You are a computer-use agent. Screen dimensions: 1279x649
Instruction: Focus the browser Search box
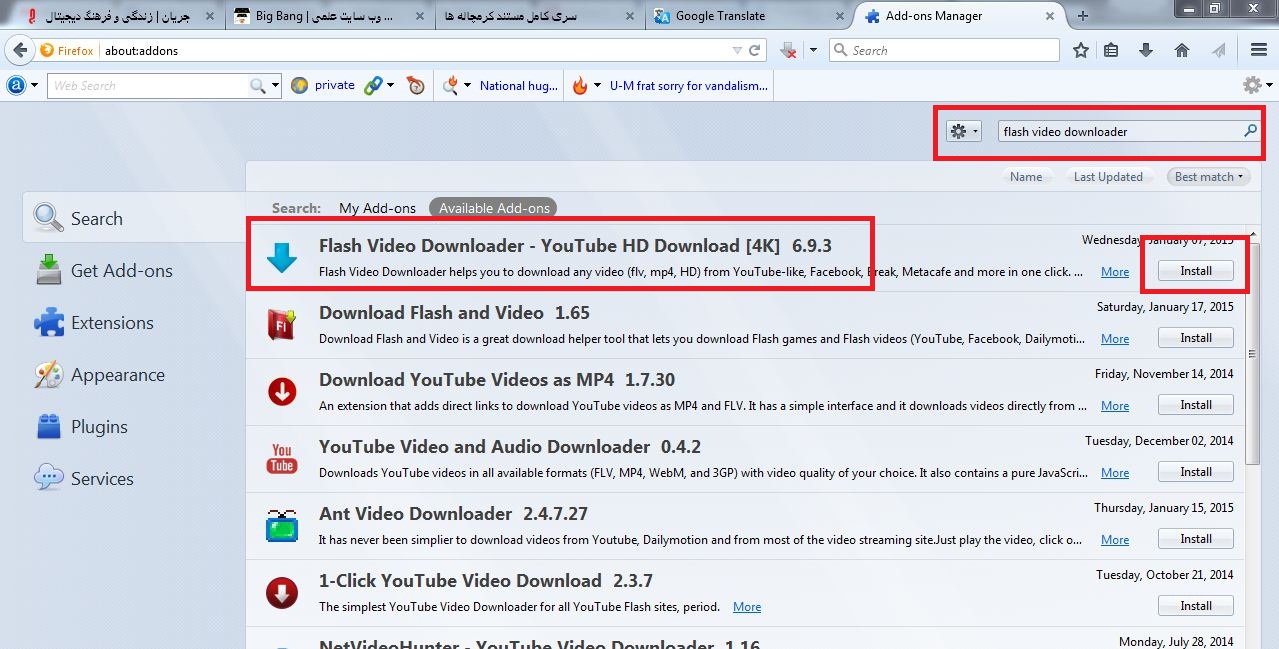click(944, 50)
